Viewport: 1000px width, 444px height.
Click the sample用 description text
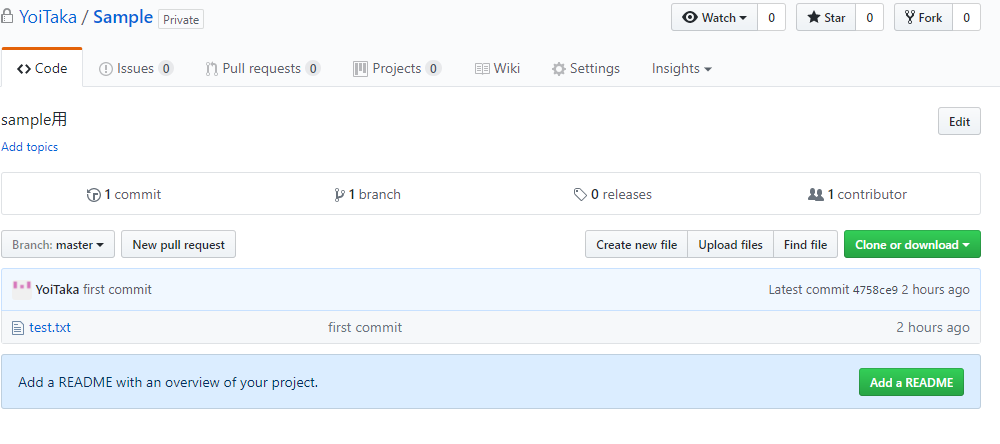(x=34, y=120)
